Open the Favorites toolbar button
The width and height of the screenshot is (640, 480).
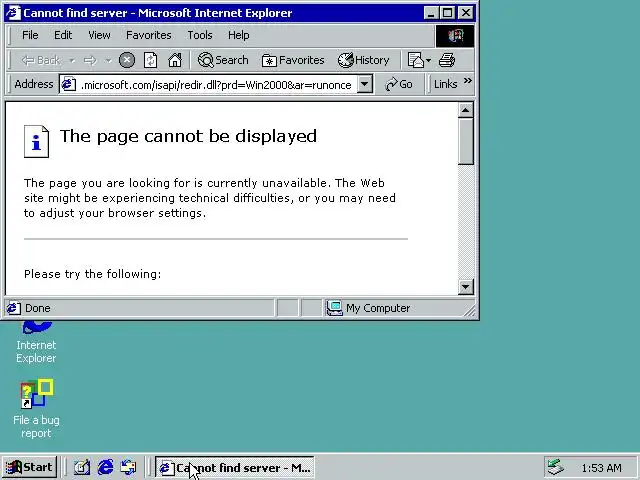(x=293, y=60)
